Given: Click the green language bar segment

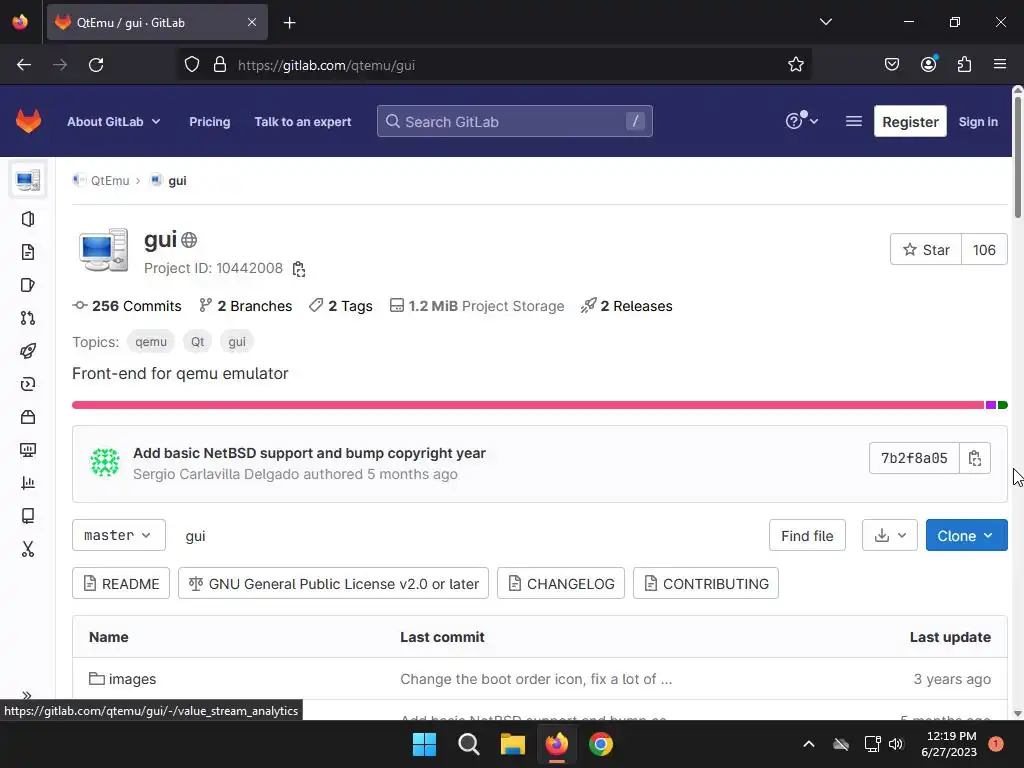Looking at the screenshot, I should tap(1002, 405).
